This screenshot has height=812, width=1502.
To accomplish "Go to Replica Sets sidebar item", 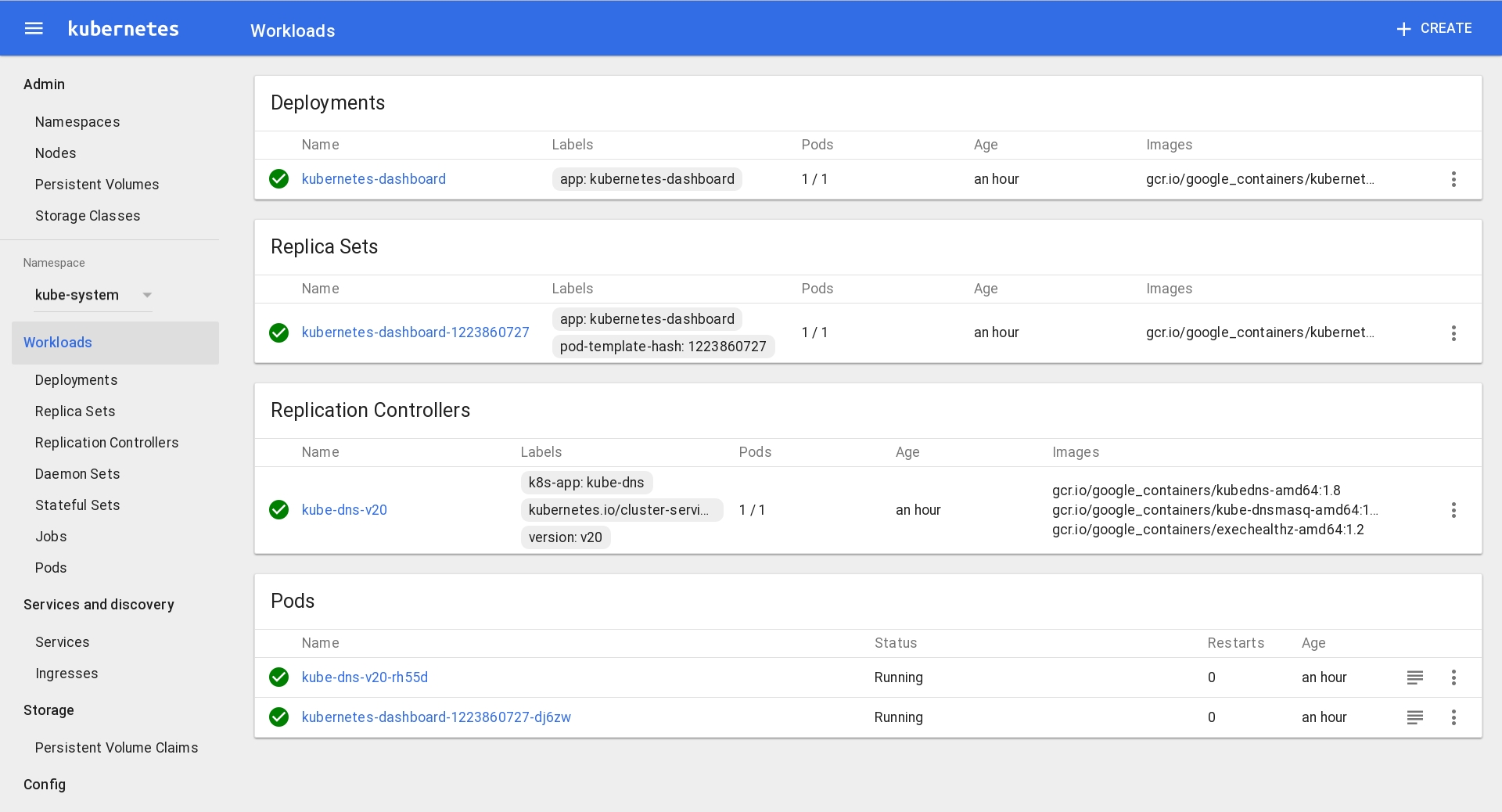I will [75, 411].
